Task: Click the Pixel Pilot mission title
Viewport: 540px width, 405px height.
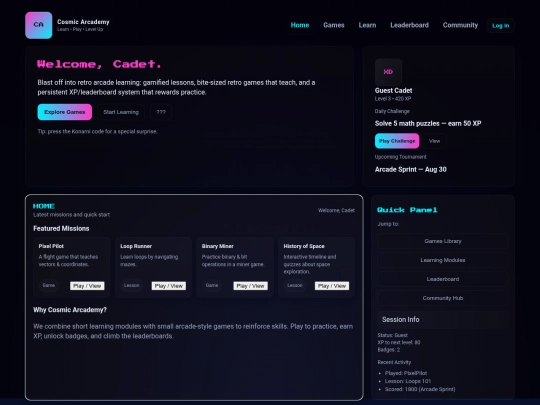Action: tap(51, 246)
